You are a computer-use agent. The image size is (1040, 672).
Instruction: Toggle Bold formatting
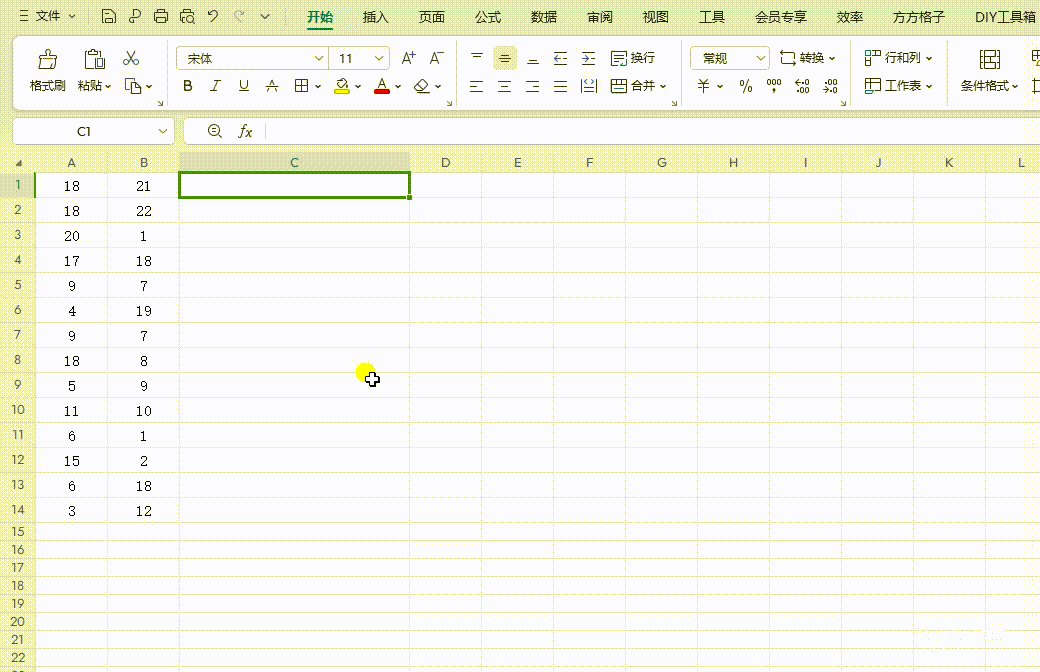coord(188,86)
